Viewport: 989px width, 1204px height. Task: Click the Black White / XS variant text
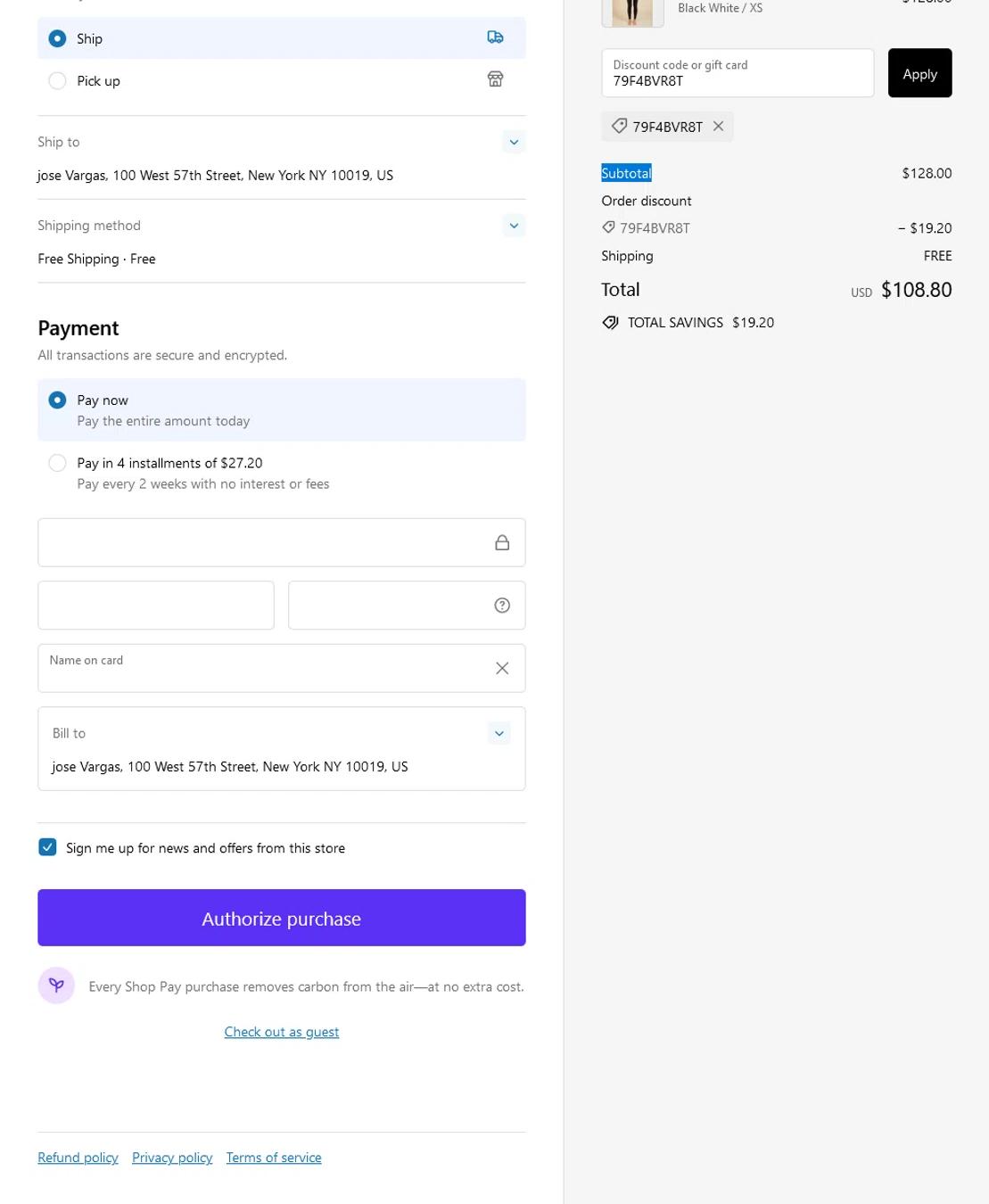coord(720,8)
